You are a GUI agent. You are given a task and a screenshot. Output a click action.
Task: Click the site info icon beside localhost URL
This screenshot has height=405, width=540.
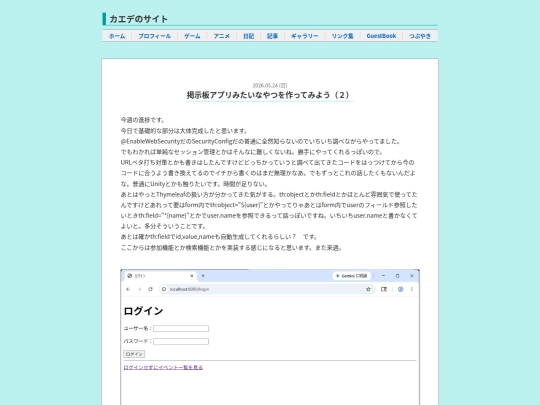tap(164, 289)
